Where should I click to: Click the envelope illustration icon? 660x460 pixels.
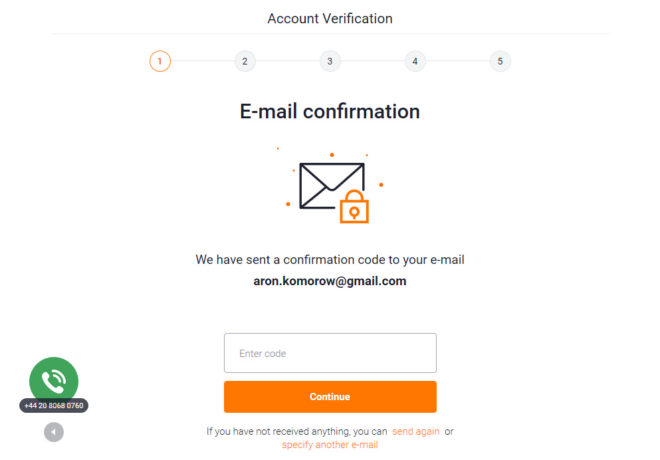click(x=331, y=186)
